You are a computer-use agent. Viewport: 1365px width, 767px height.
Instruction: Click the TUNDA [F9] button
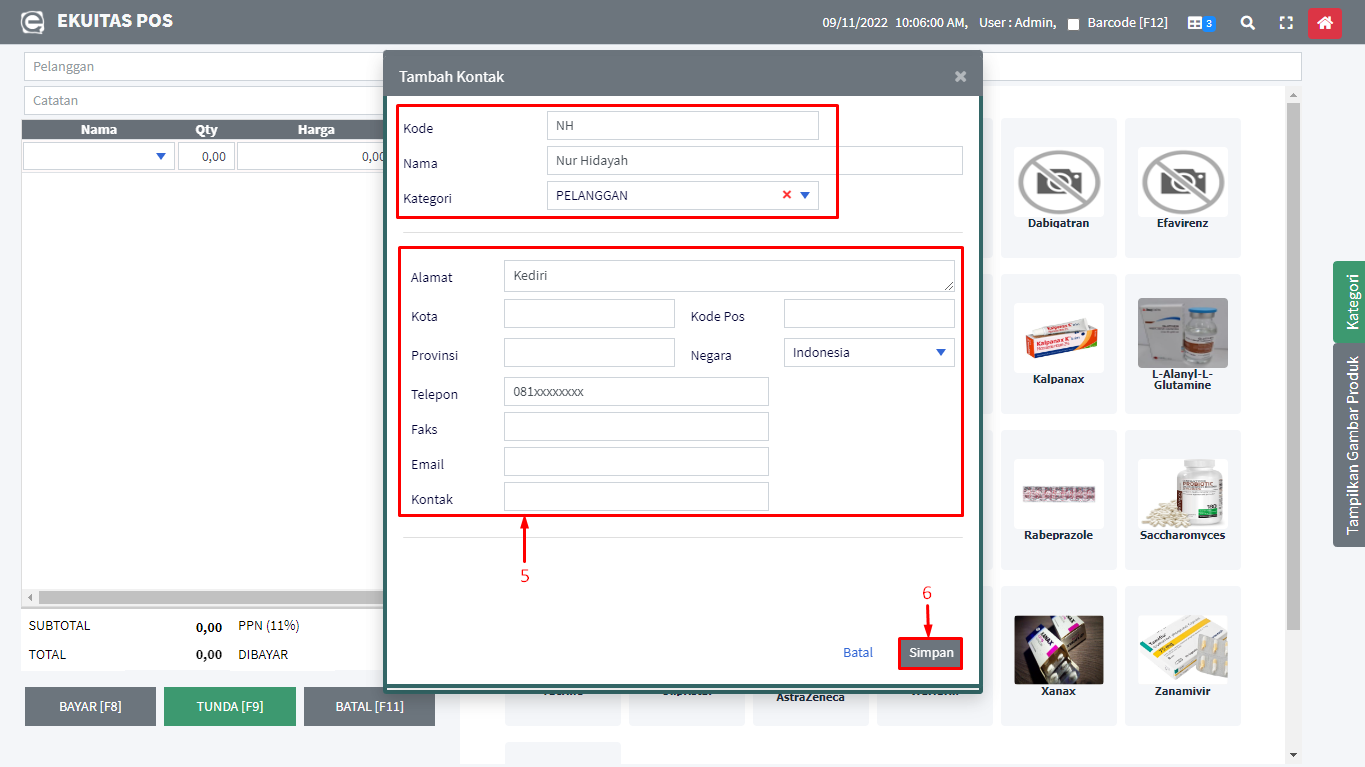[x=230, y=706]
